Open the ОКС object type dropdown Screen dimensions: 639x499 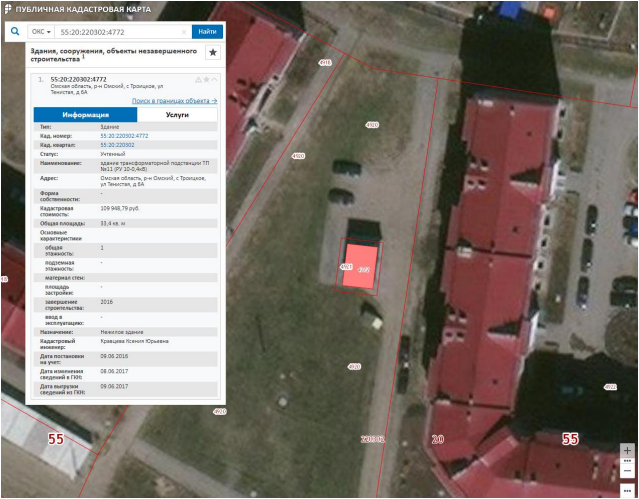pyautogui.click(x=41, y=32)
